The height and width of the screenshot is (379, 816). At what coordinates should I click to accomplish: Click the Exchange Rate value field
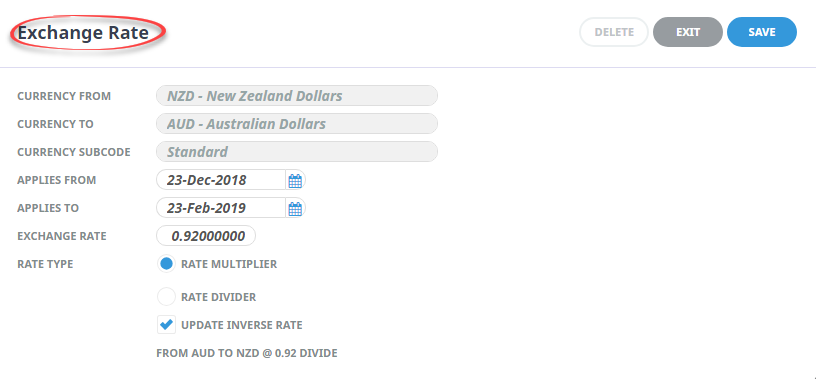[x=206, y=236]
